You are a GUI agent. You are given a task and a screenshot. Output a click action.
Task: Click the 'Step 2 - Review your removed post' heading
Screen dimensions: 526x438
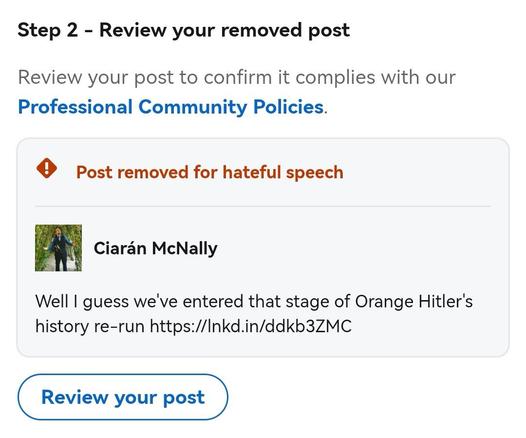(183, 31)
